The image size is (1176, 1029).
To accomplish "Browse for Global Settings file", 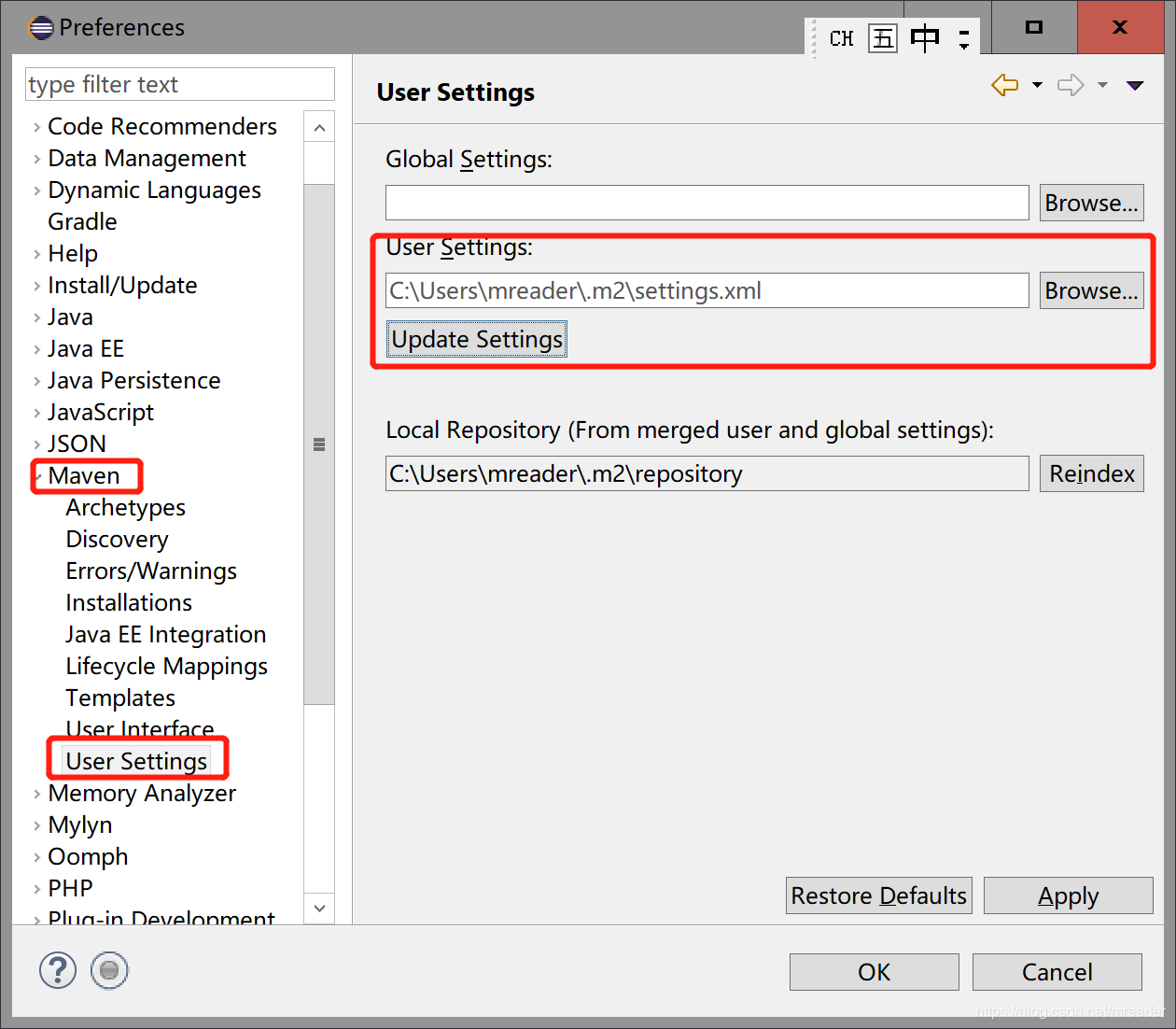I will (x=1092, y=203).
